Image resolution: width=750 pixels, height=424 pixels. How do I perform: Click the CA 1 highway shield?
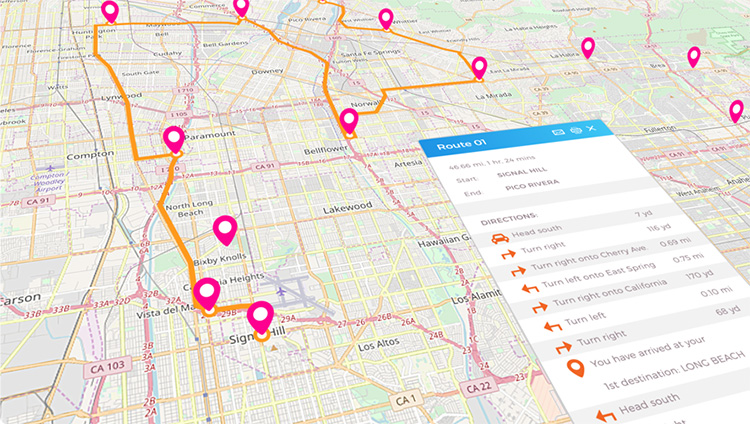(x=406, y=399)
